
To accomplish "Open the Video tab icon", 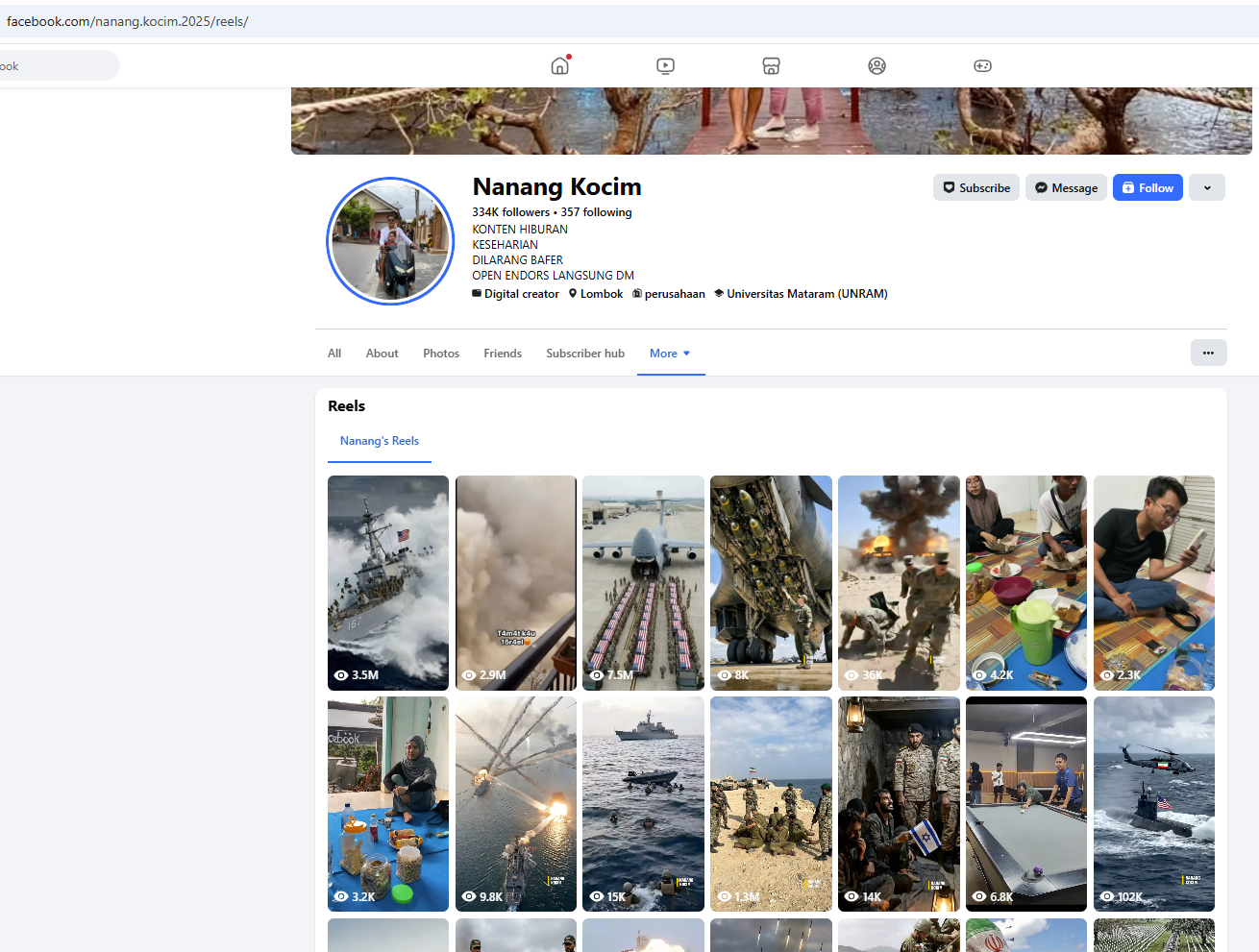I will (665, 65).
